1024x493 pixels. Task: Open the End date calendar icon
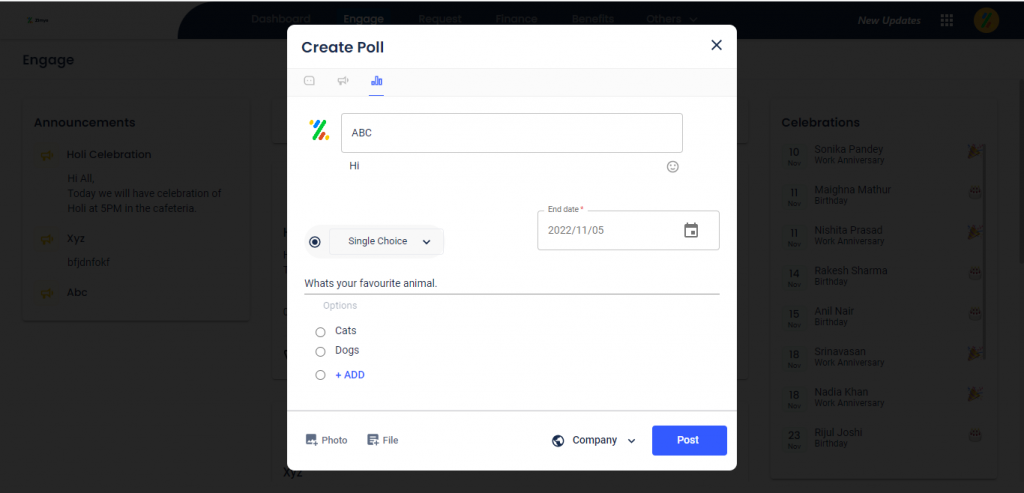click(691, 230)
